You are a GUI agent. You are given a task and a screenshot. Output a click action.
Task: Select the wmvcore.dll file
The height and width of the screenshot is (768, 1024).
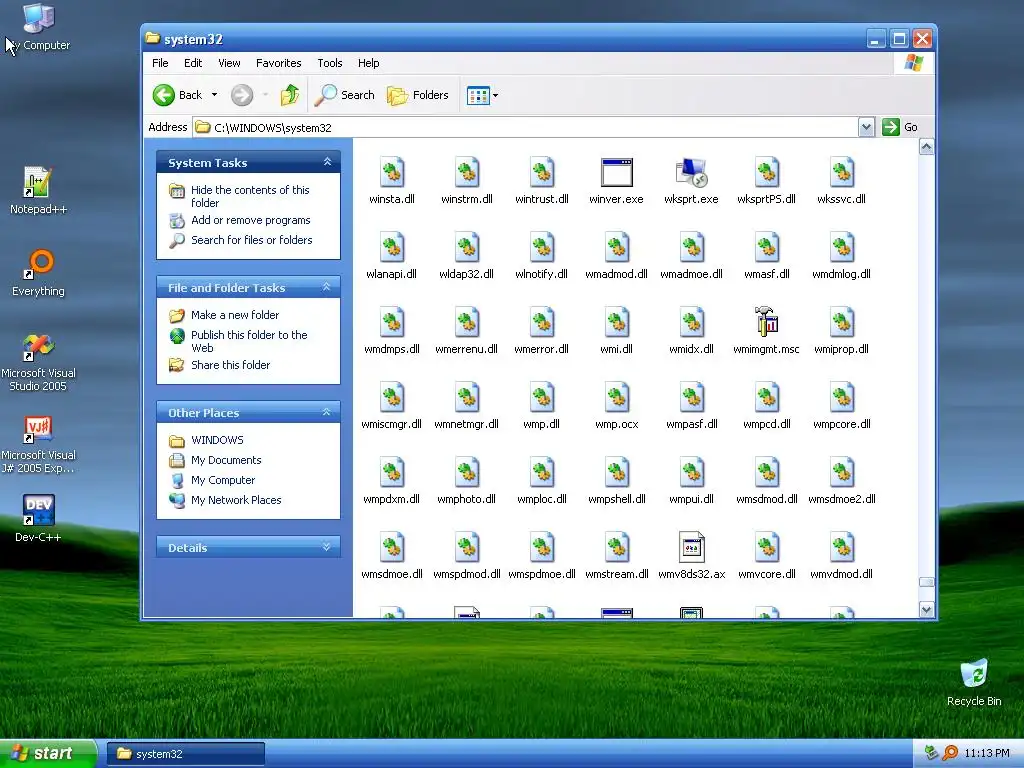click(x=767, y=556)
